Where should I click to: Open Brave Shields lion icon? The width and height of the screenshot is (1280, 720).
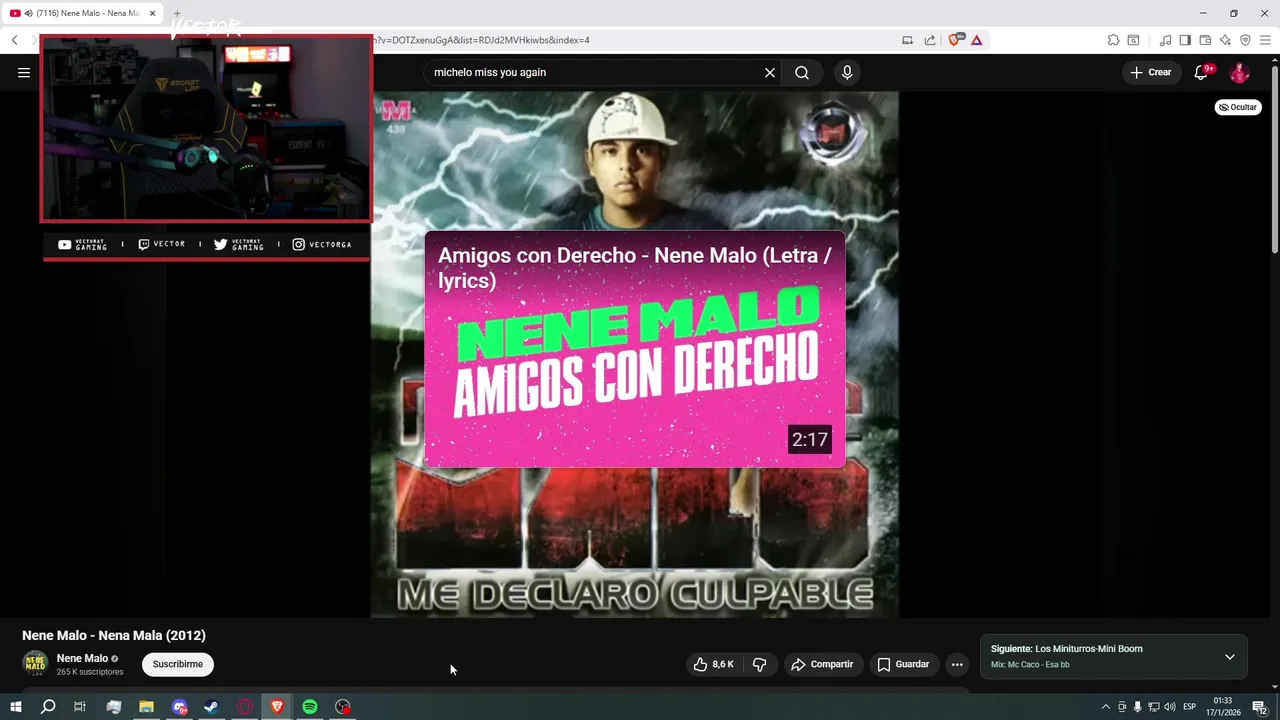(955, 40)
